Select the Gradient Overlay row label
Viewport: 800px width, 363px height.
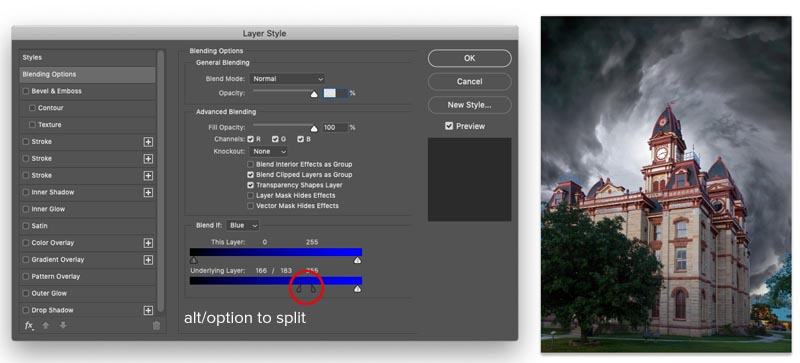tap(58, 260)
